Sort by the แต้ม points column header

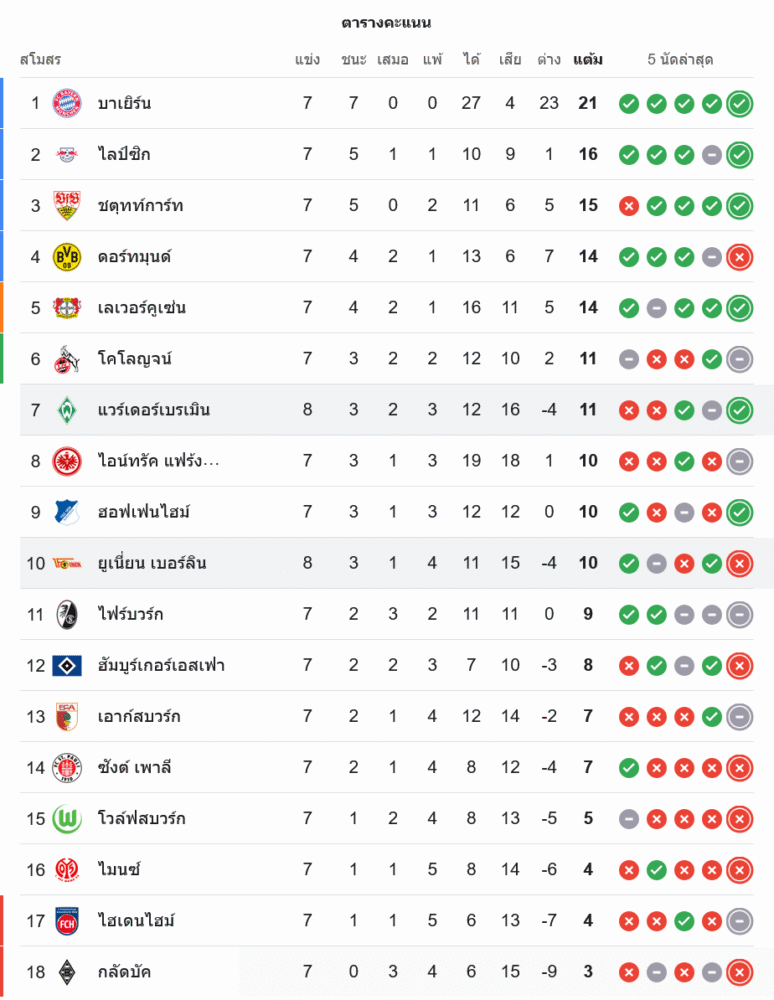pyautogui.click(x=588, y=60)
